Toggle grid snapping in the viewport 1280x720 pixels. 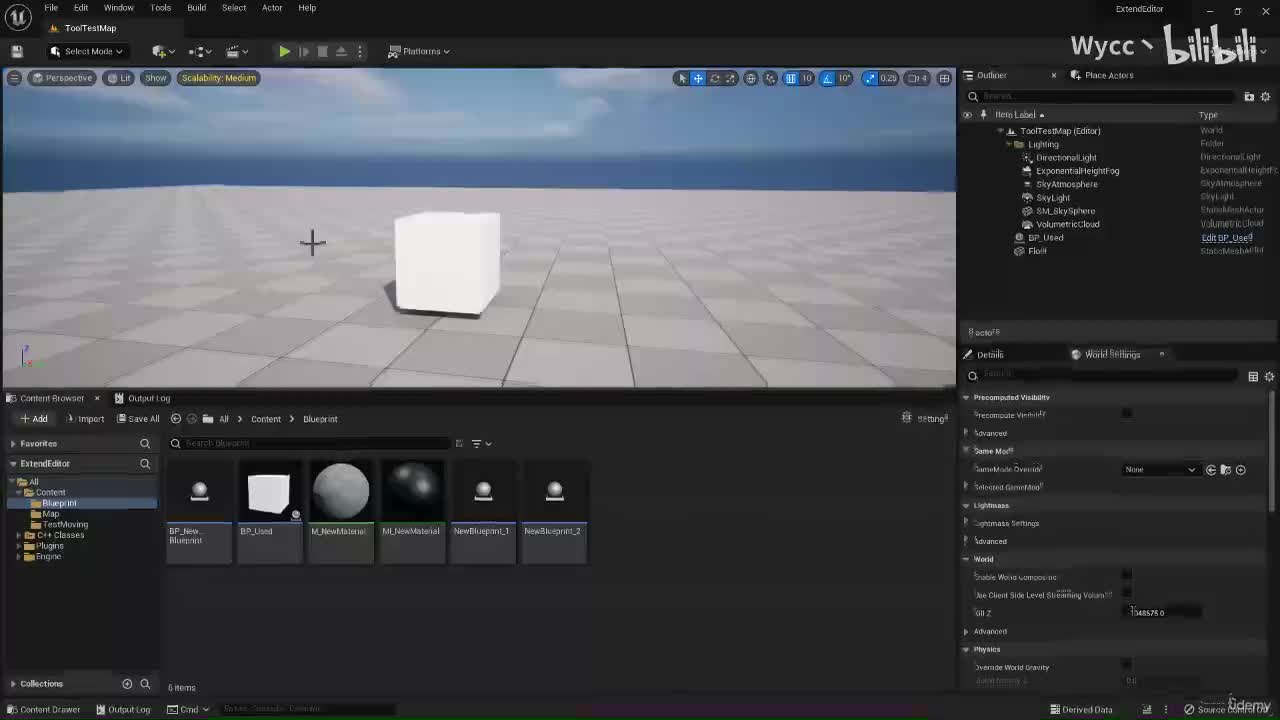point(790,78)
